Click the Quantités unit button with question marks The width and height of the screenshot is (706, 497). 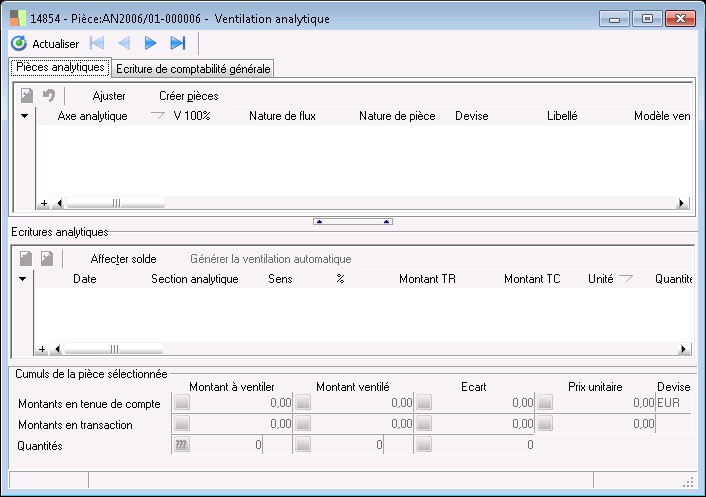[181, 445]
